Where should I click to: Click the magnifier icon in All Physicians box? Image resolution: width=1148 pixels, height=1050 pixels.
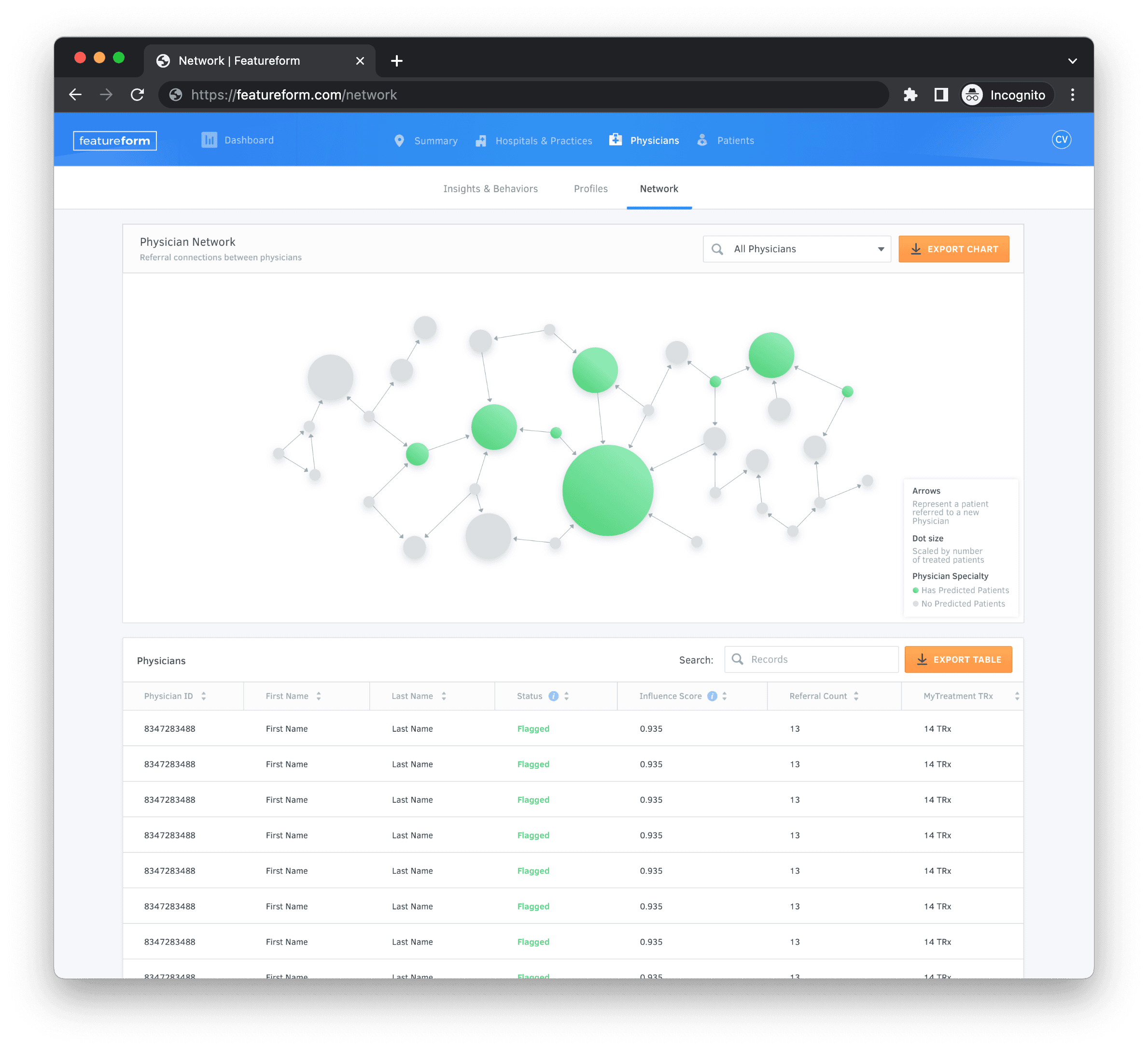pos(717,249)
